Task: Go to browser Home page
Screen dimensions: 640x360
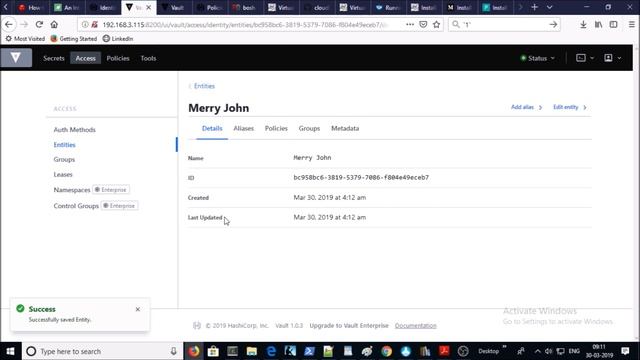Action: 54,24
